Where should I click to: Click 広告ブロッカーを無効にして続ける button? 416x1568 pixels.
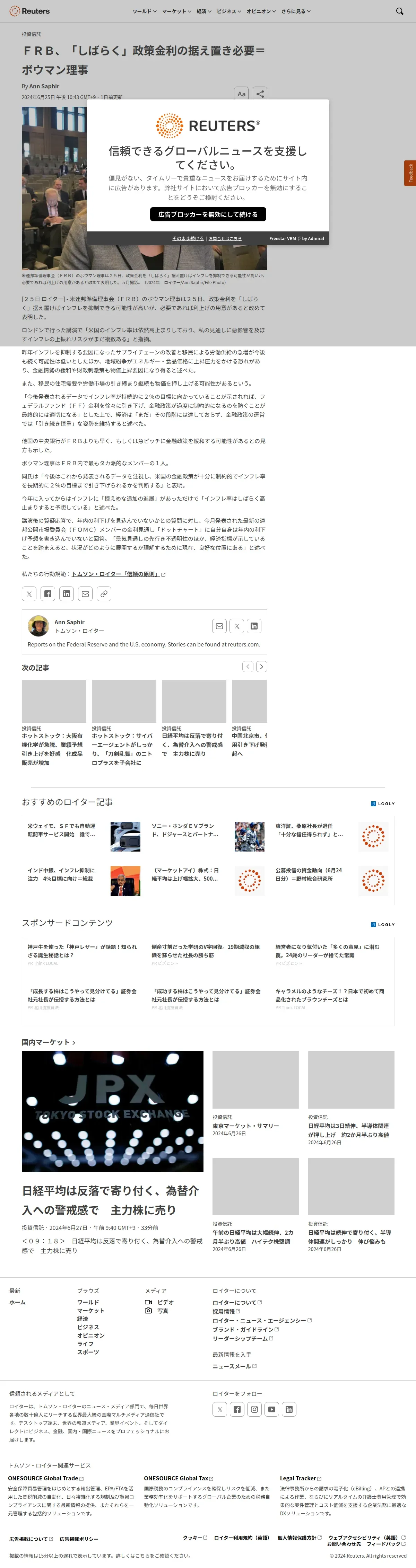[x=208, y=214]
